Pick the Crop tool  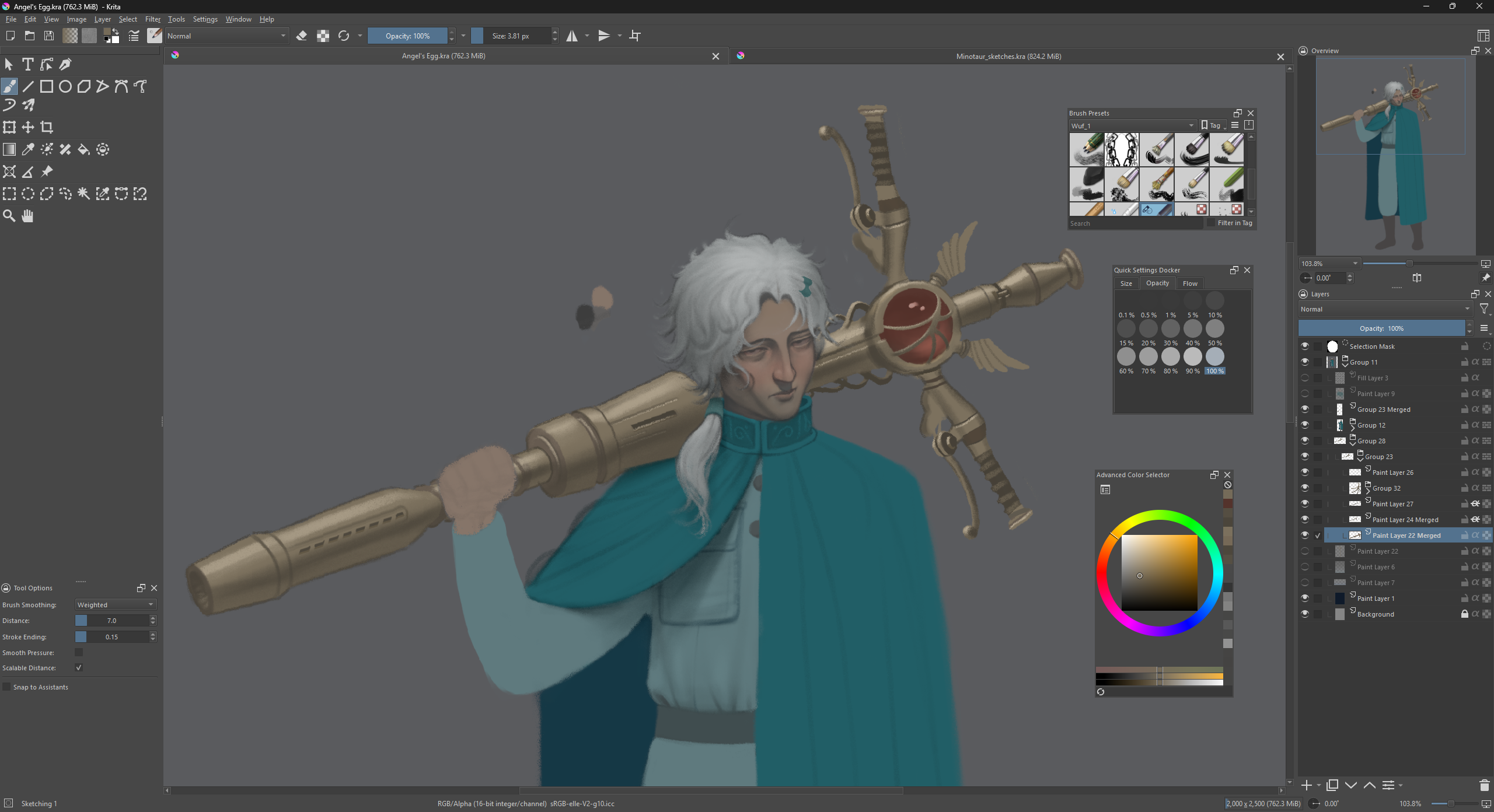coord(47,127)
